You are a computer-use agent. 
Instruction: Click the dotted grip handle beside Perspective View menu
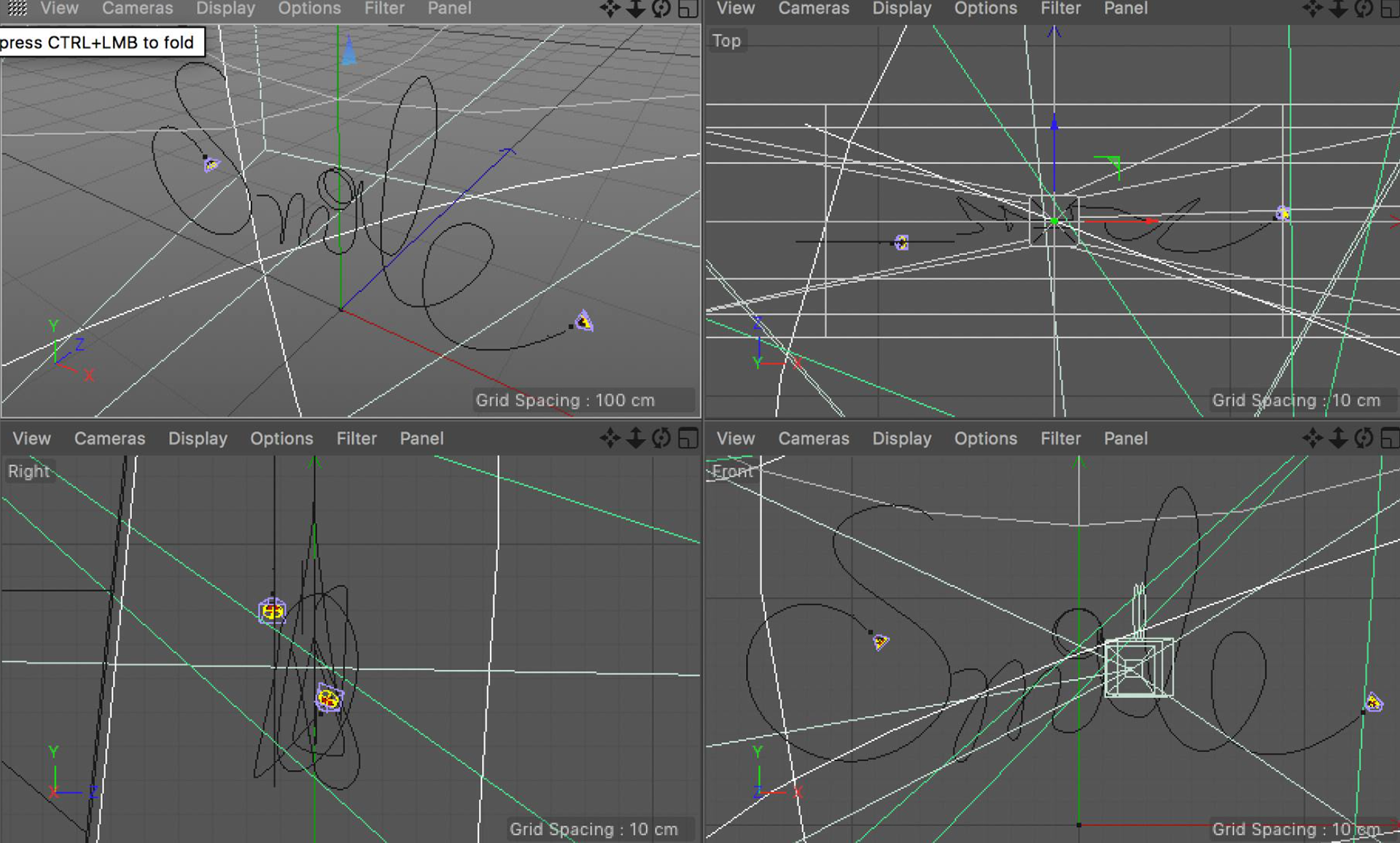point(17,9)
